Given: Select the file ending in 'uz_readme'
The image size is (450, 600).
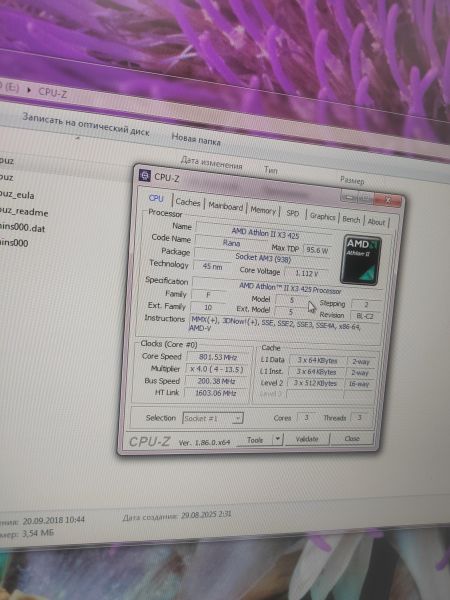Looking at the screenshot, I should click(x=24, y=211).
